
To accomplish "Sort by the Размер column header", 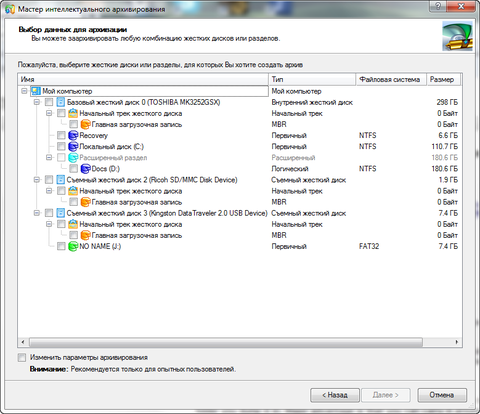I will (x=444, y=79).
